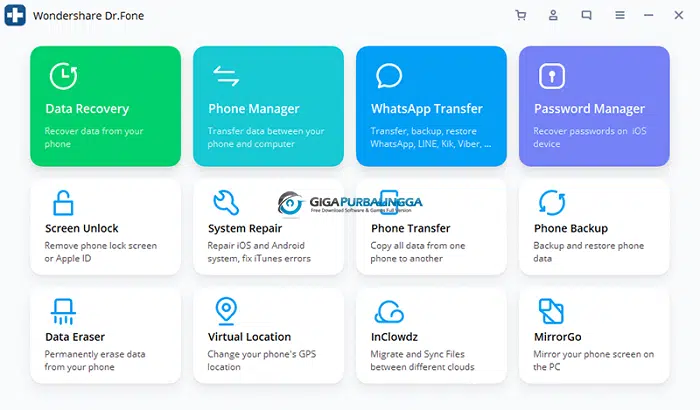Click the Data Recovery clock icon
Viewport: 700px width, 410px height.
point(63,76)
